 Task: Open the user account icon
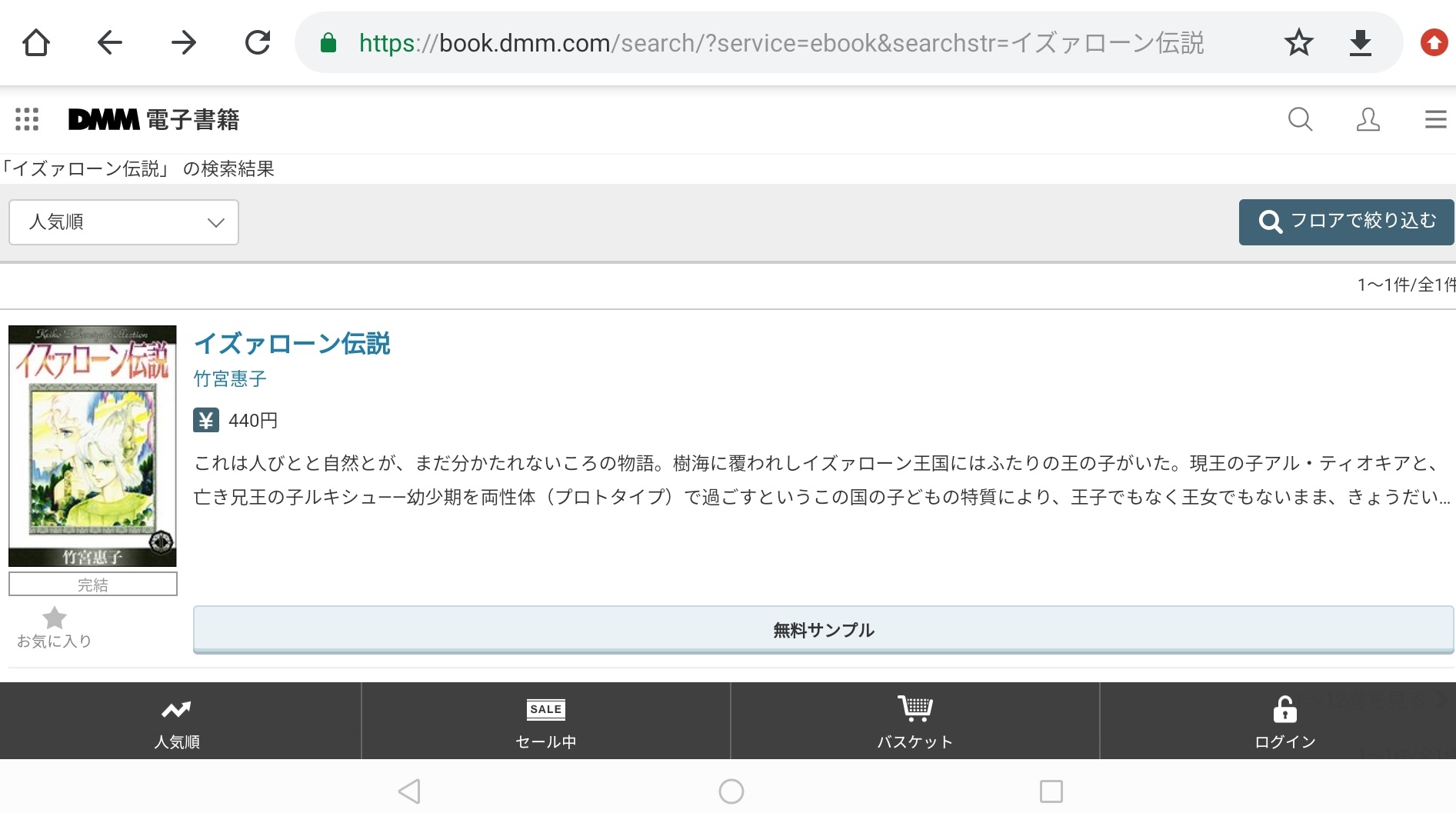(x=1368, y=119)
